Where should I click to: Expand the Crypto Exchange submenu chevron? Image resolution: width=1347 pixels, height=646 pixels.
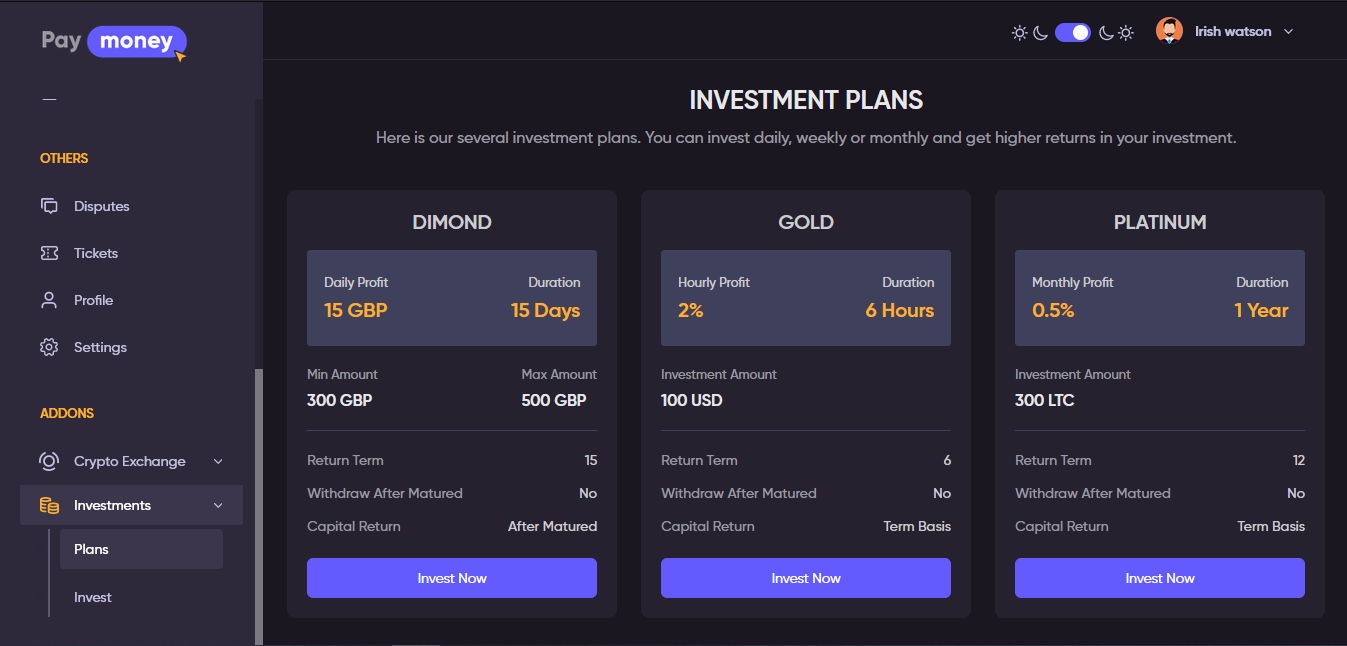218,461
